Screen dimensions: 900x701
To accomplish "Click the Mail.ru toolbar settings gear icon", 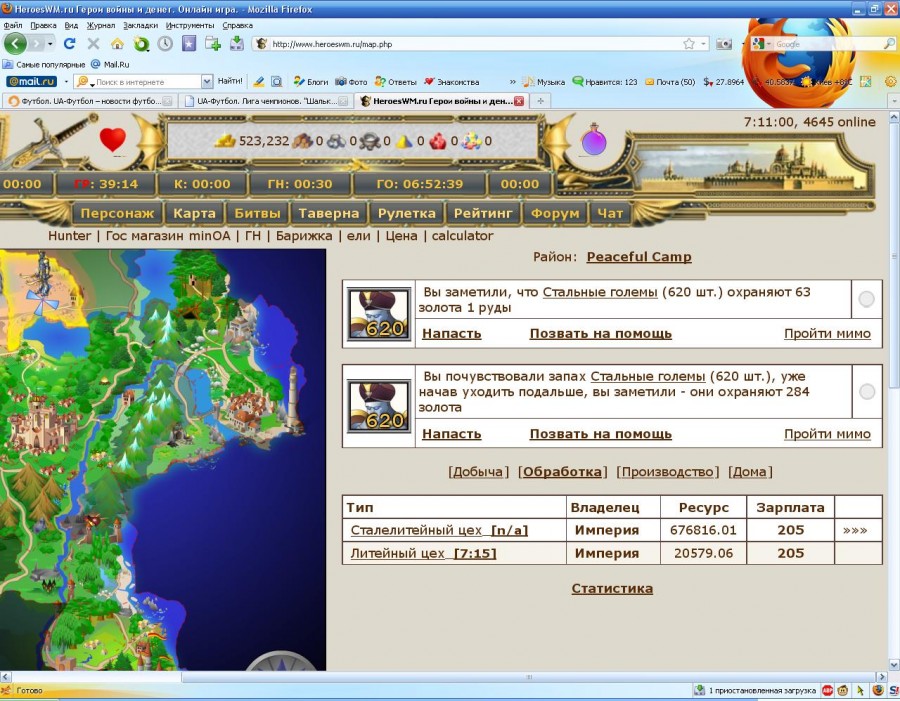I will (891, 82).
